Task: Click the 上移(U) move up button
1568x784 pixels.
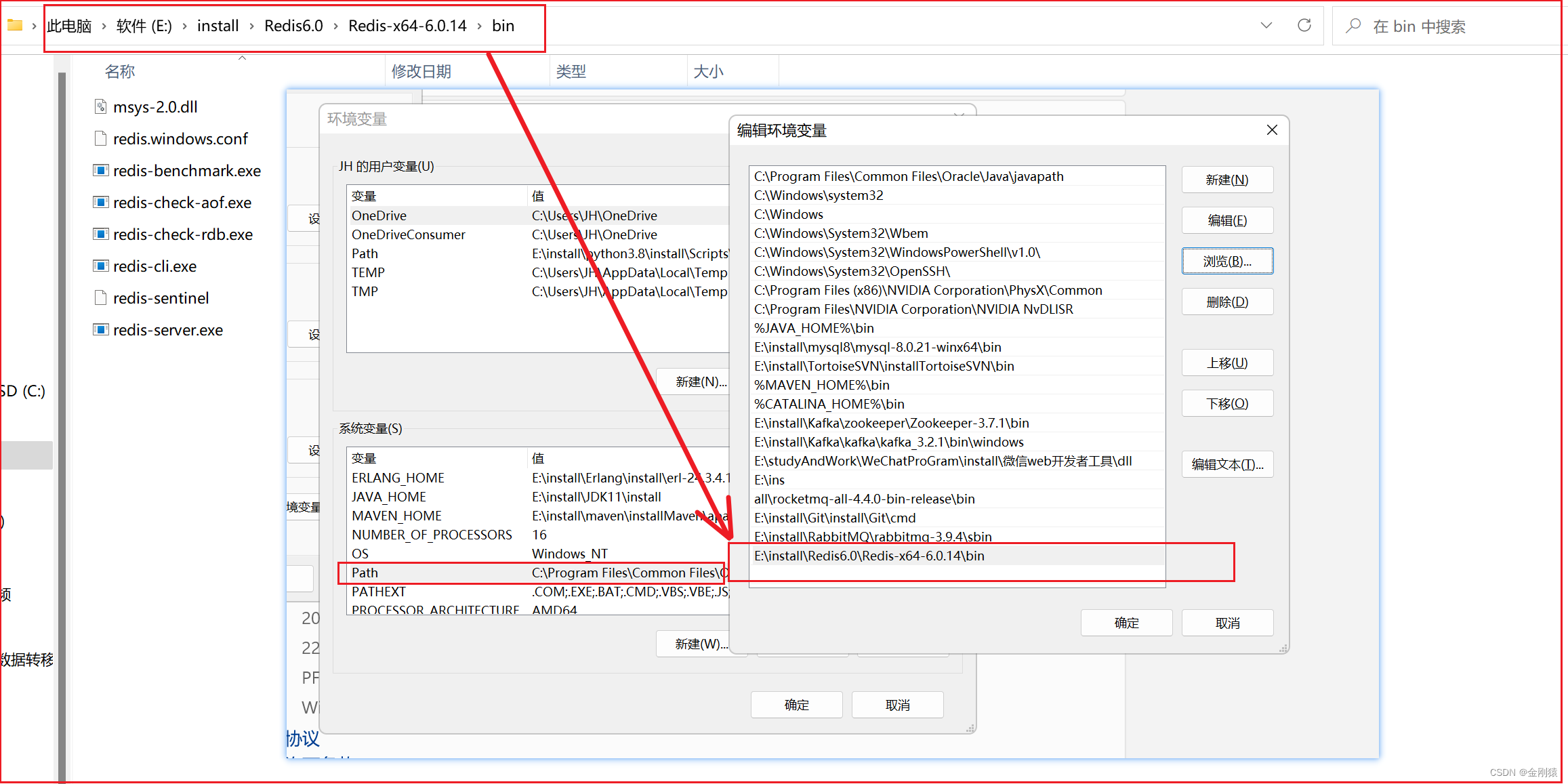Action: coord(1227,363)
